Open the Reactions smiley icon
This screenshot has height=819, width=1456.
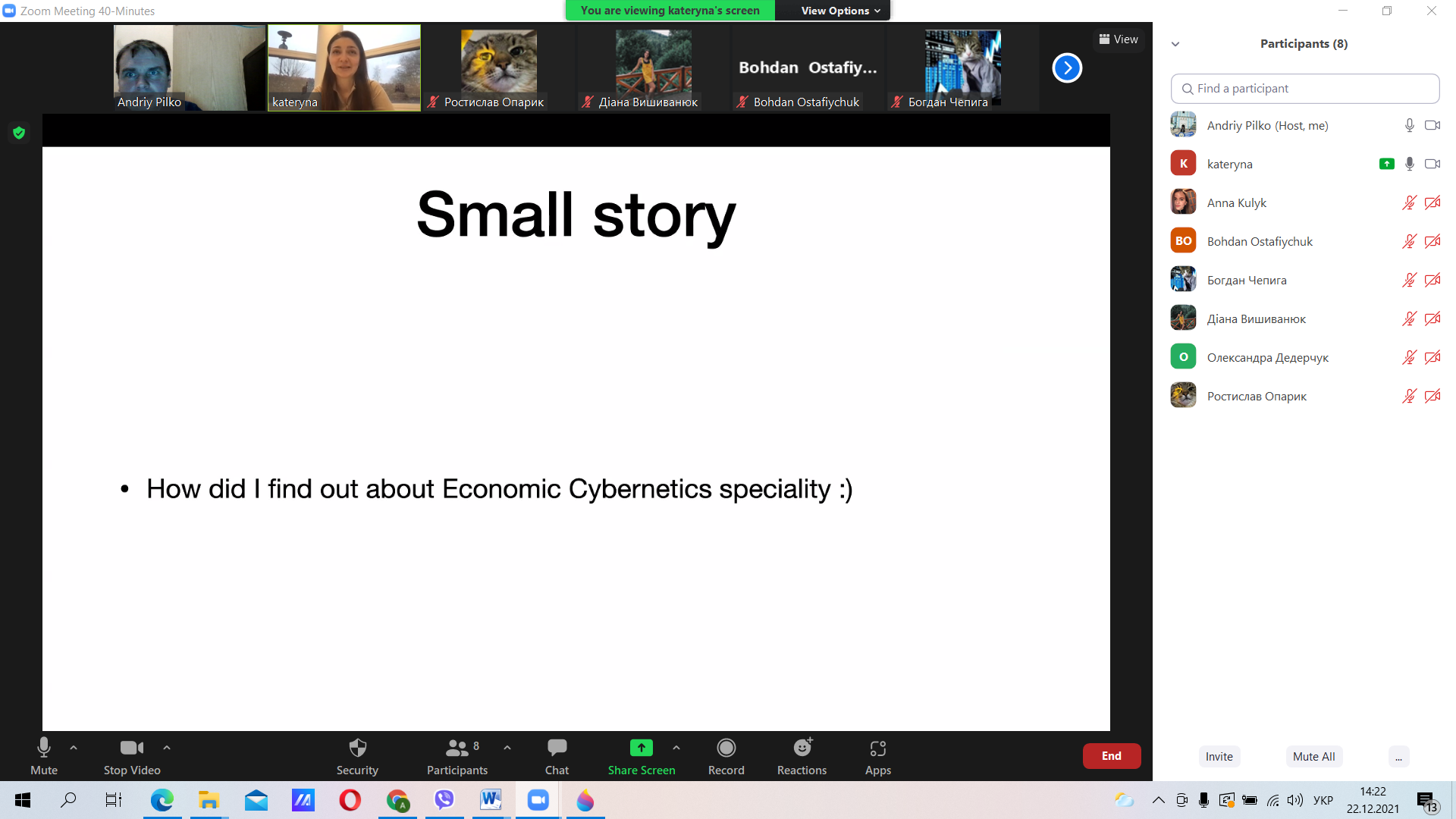click(802, 748)
